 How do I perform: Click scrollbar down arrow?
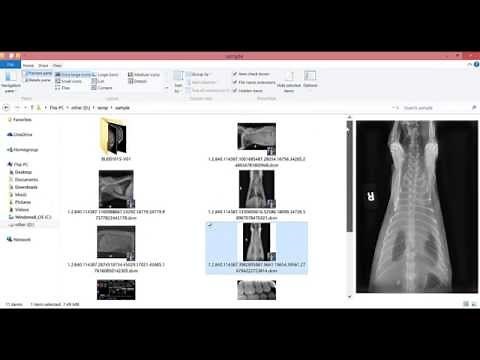pos(349,296)
